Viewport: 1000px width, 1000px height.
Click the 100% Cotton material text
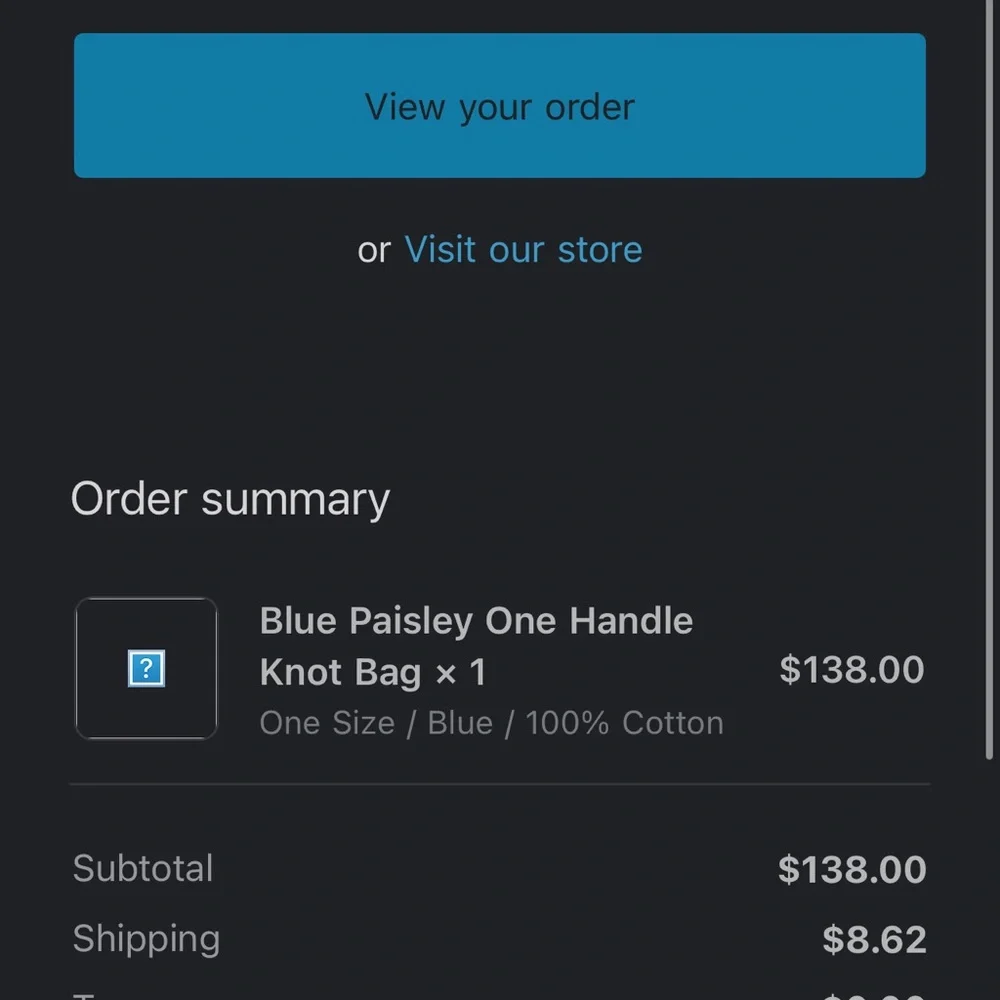(x=624, y=723)
